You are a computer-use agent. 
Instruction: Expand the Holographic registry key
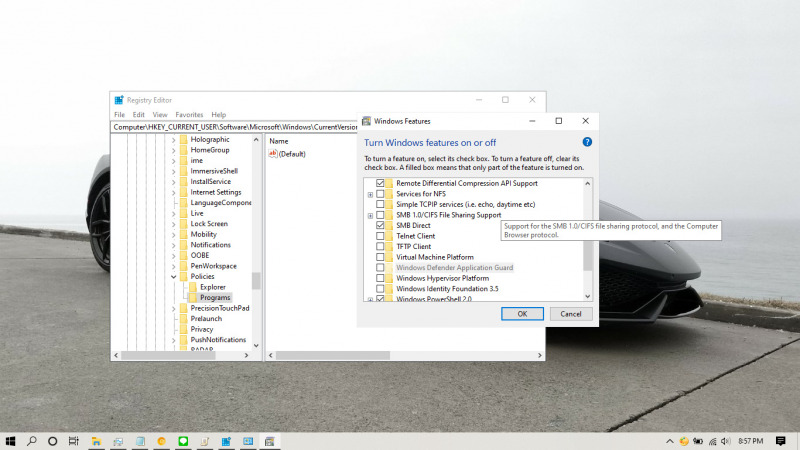click(x=173, y=139)
